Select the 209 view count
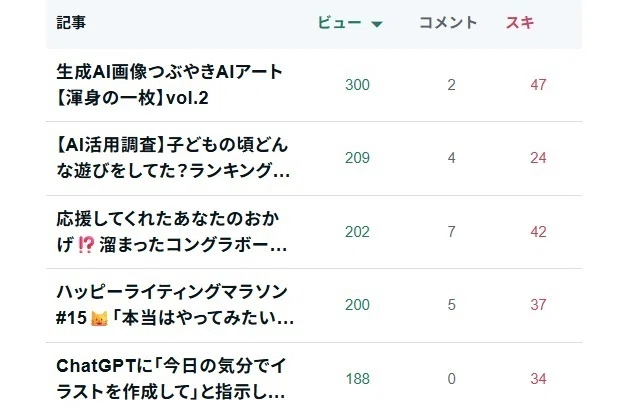This screenshot has width=631, height=414. (357, 158)
